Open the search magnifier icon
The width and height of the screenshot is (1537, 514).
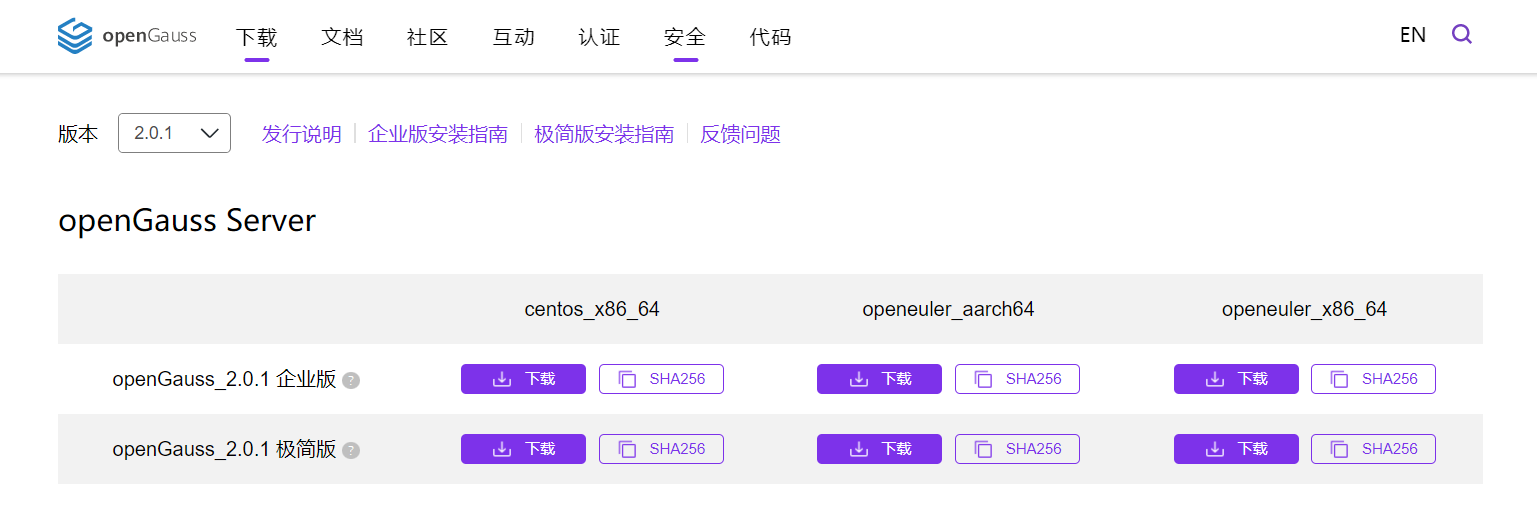[x=1462, y=35]
